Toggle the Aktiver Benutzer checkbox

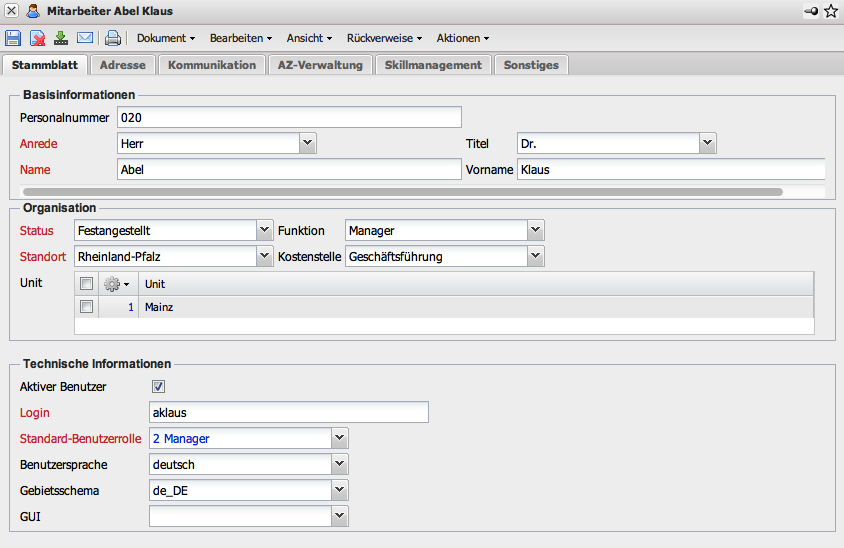pyautogui.click(x=158, y=387)
